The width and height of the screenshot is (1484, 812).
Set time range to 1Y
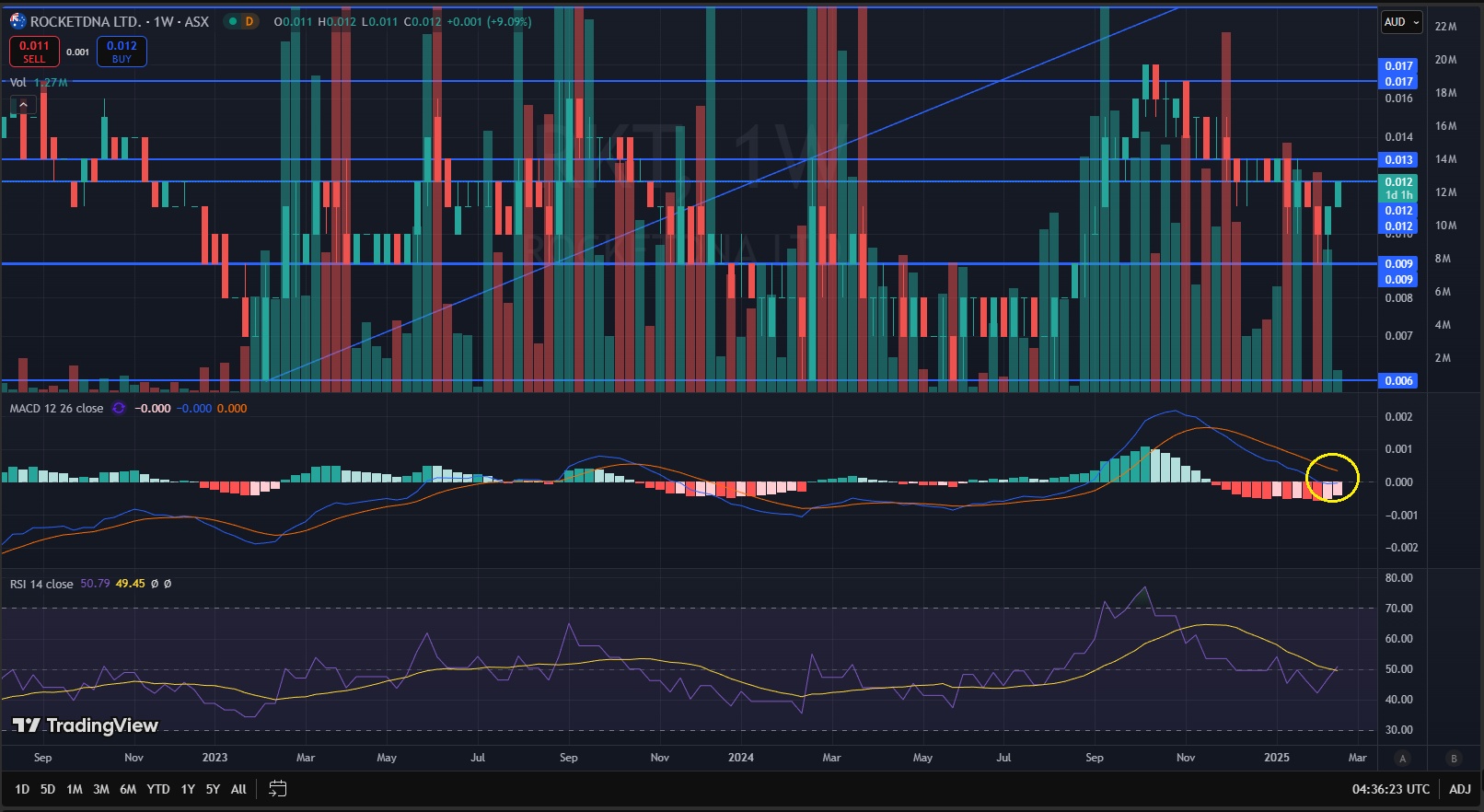[188, 789]
